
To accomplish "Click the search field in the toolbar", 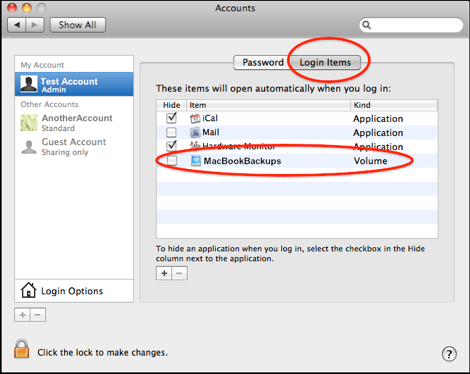I will click(411, 25).
